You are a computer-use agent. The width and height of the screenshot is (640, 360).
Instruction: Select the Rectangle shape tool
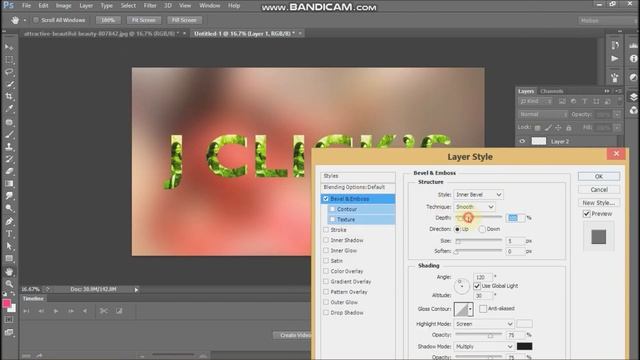click(9, 259)
